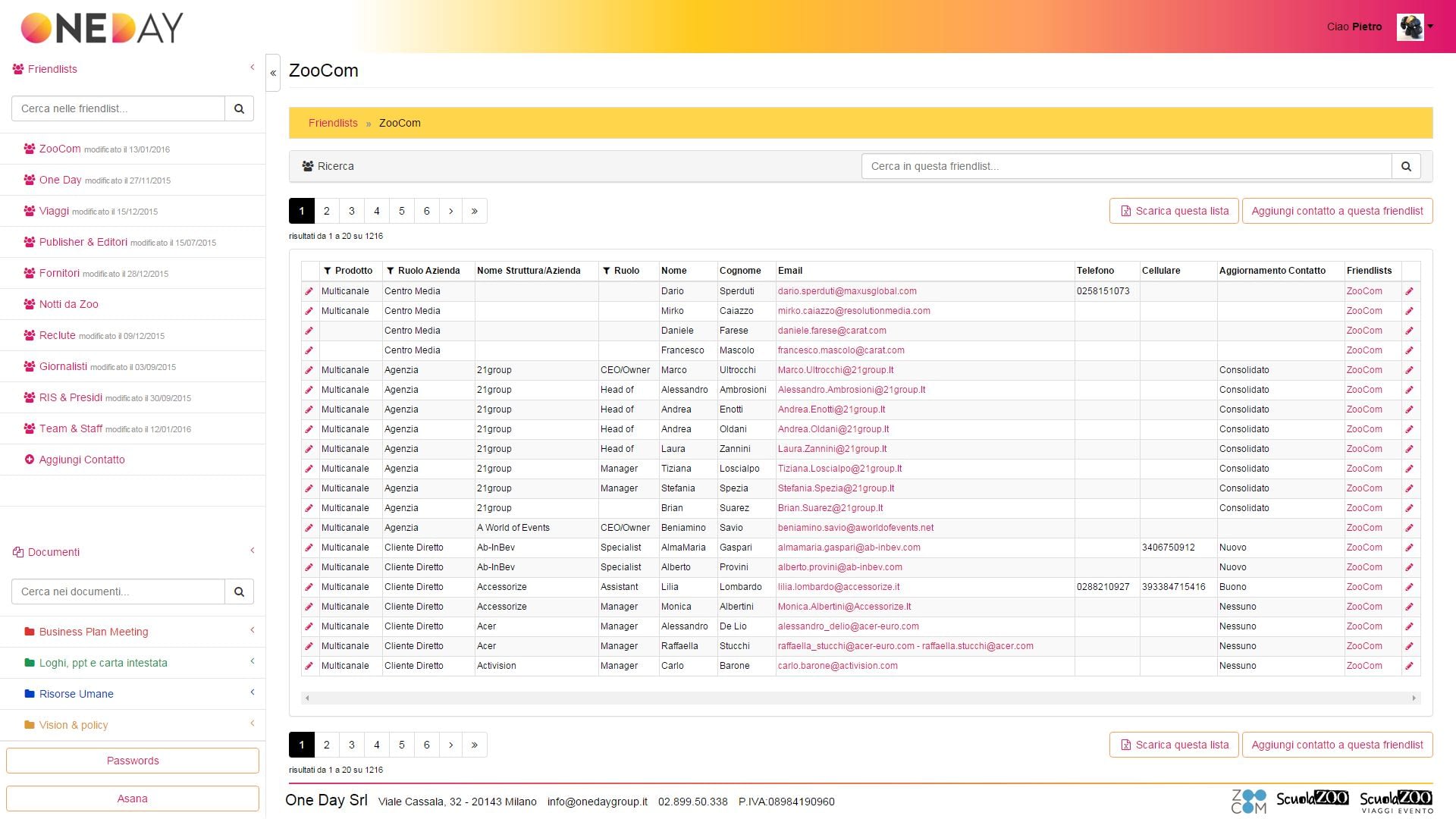1456x819 pixels.
Task: Open email dario.sperduti@maxusglobal.com
Action: (x=847, y=291)
